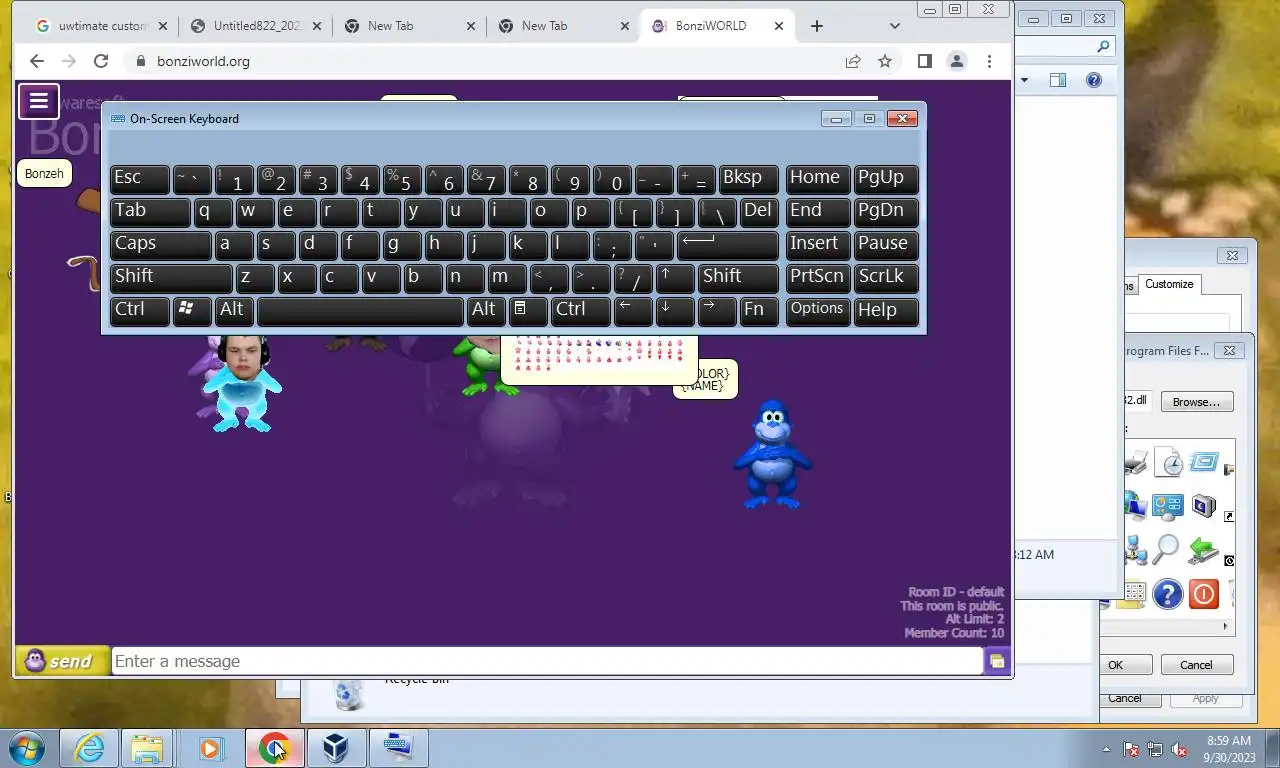Select the clock document icon
This screenshot has width=1280, height=768.
coord(1167,462)
